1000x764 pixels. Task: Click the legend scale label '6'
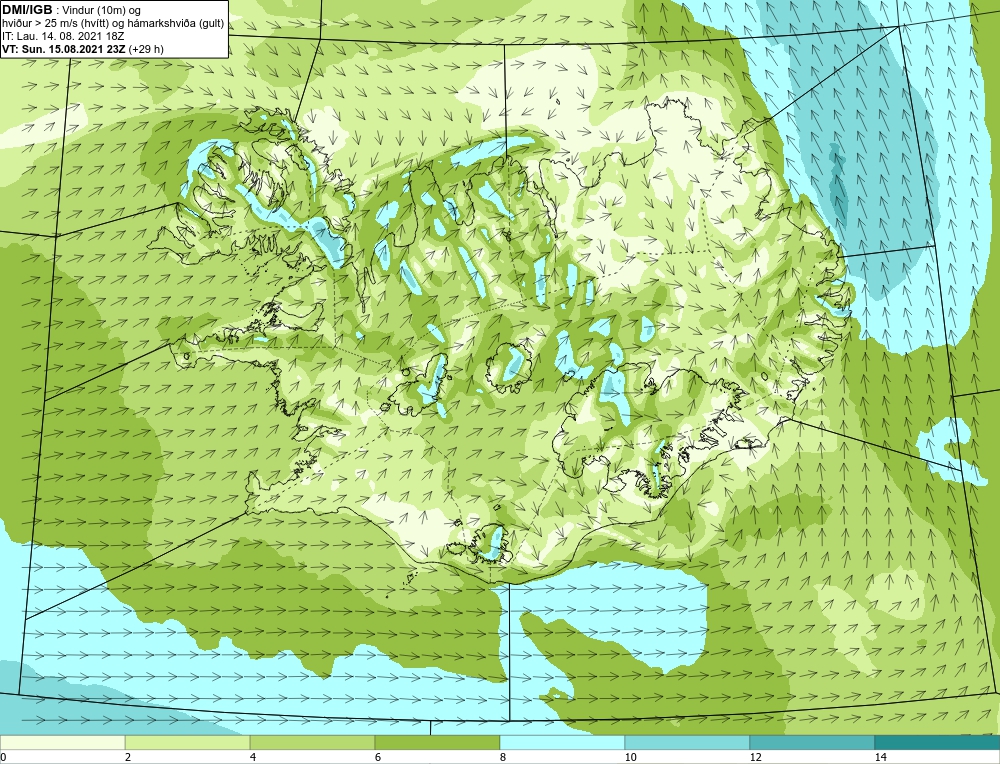pos(378,757)
